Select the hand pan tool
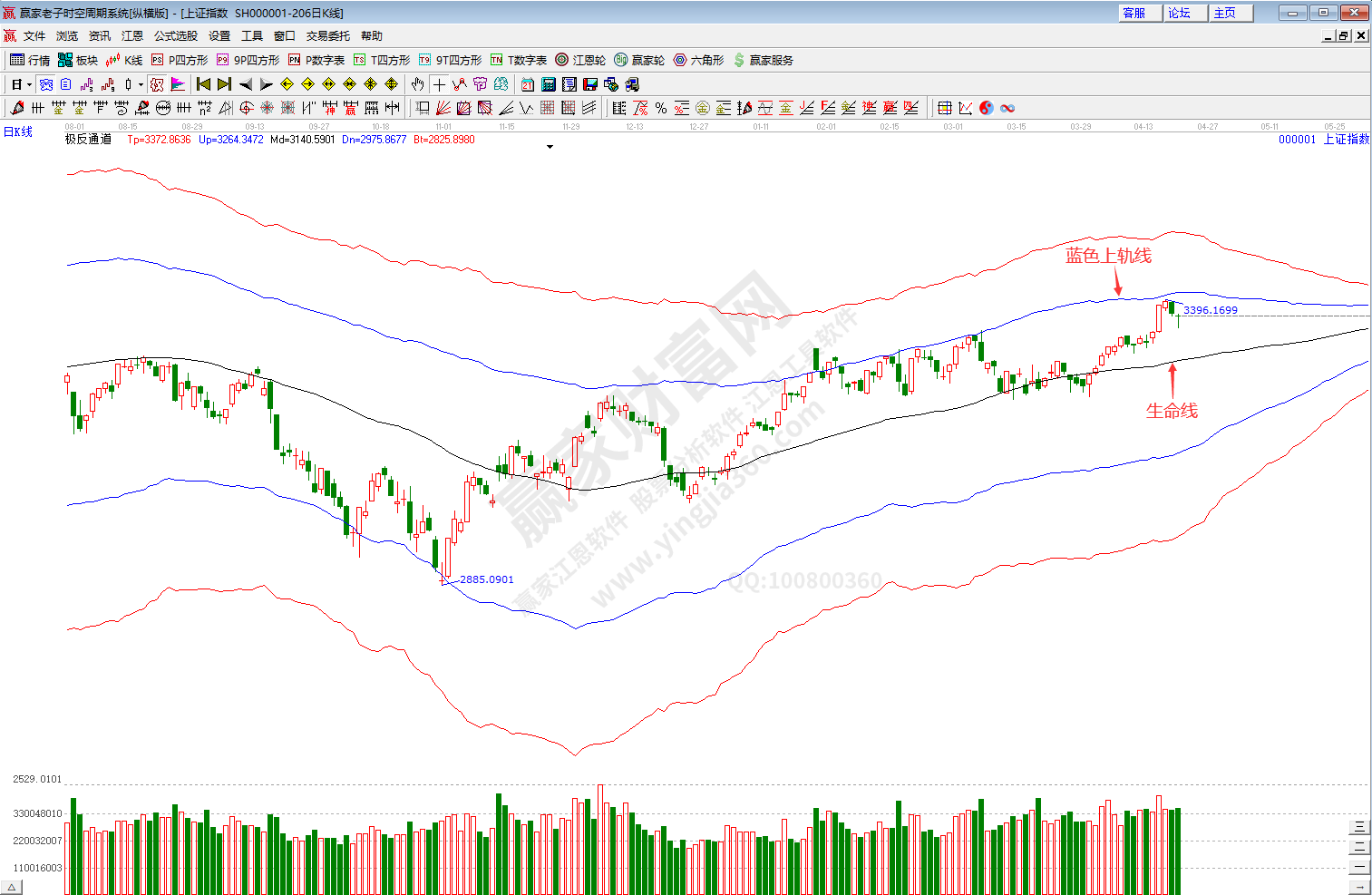Image resolution: width=1372 pixels, height=895 pixels. click(x=417, y=84)
